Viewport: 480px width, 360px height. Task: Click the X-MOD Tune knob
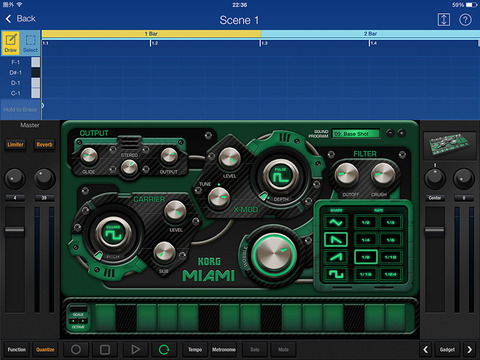pyautogui.click(x=219, y=198)
